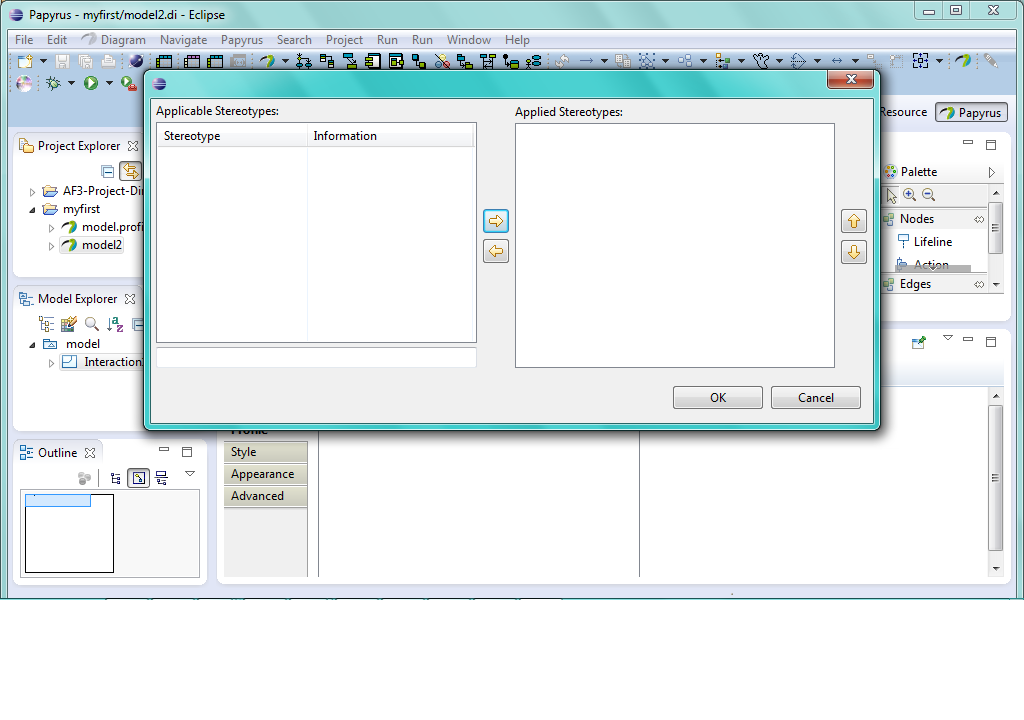Click the right arrow to apply stereotype
The width and height of the screenshot is (1024, 720).
[495, 221]
